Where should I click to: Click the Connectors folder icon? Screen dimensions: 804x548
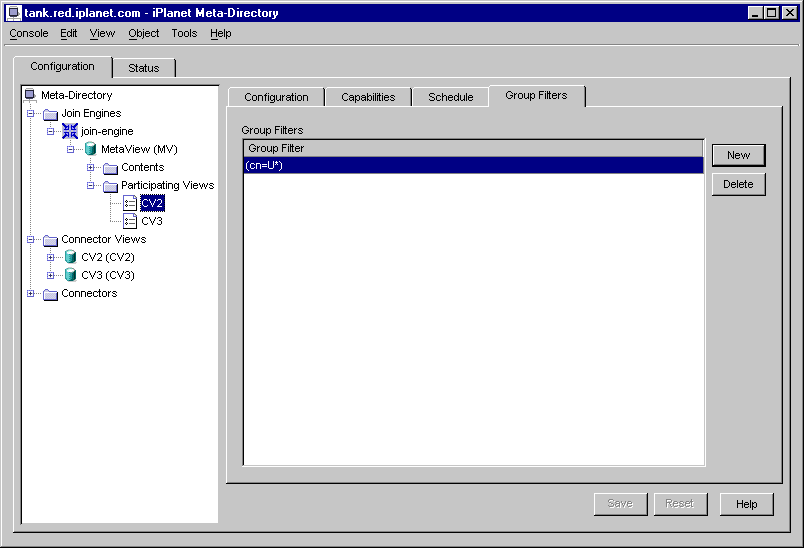click(x=50, y=294)
